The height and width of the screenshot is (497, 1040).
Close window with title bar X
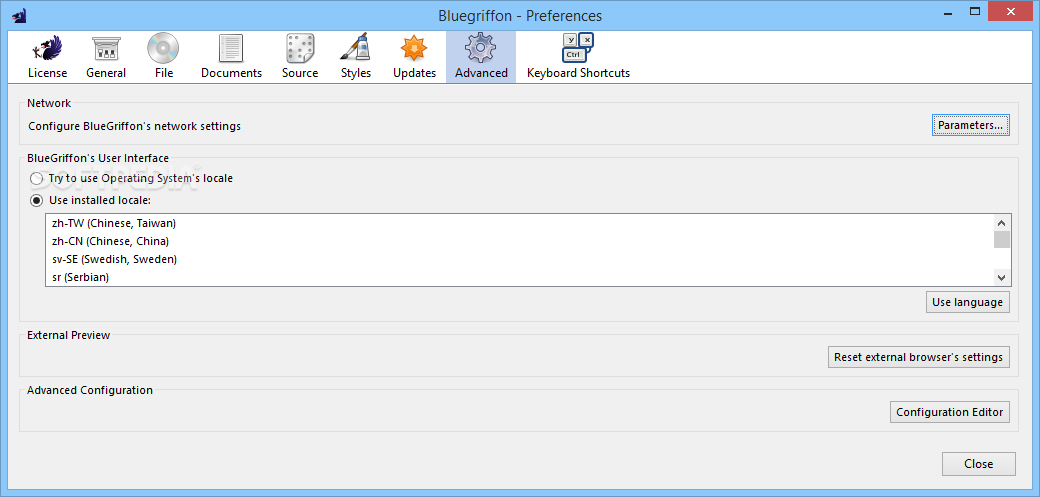1010,11
